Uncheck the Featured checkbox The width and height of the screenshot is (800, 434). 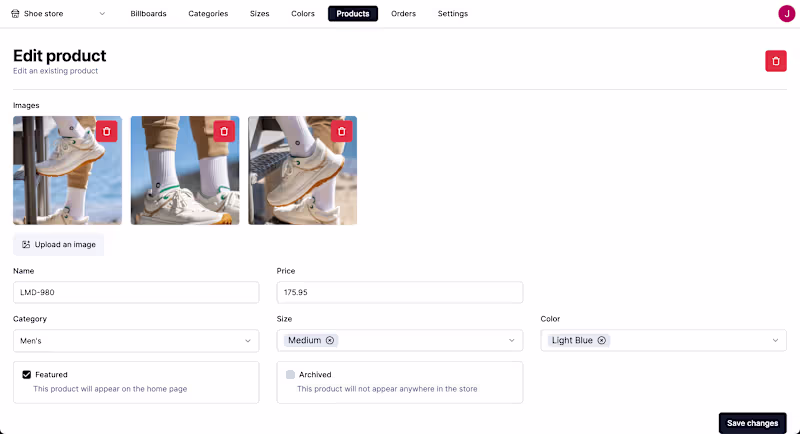tap(27, 374)
